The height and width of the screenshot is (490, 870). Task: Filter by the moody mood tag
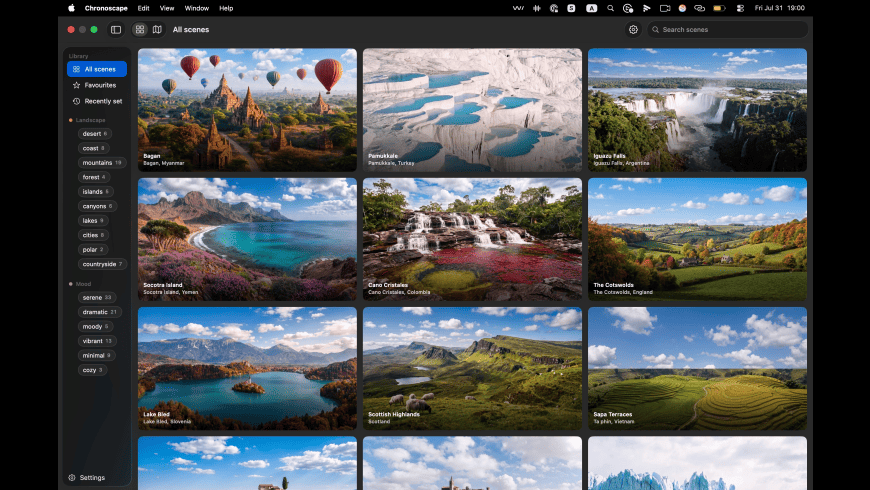(95, 326)
